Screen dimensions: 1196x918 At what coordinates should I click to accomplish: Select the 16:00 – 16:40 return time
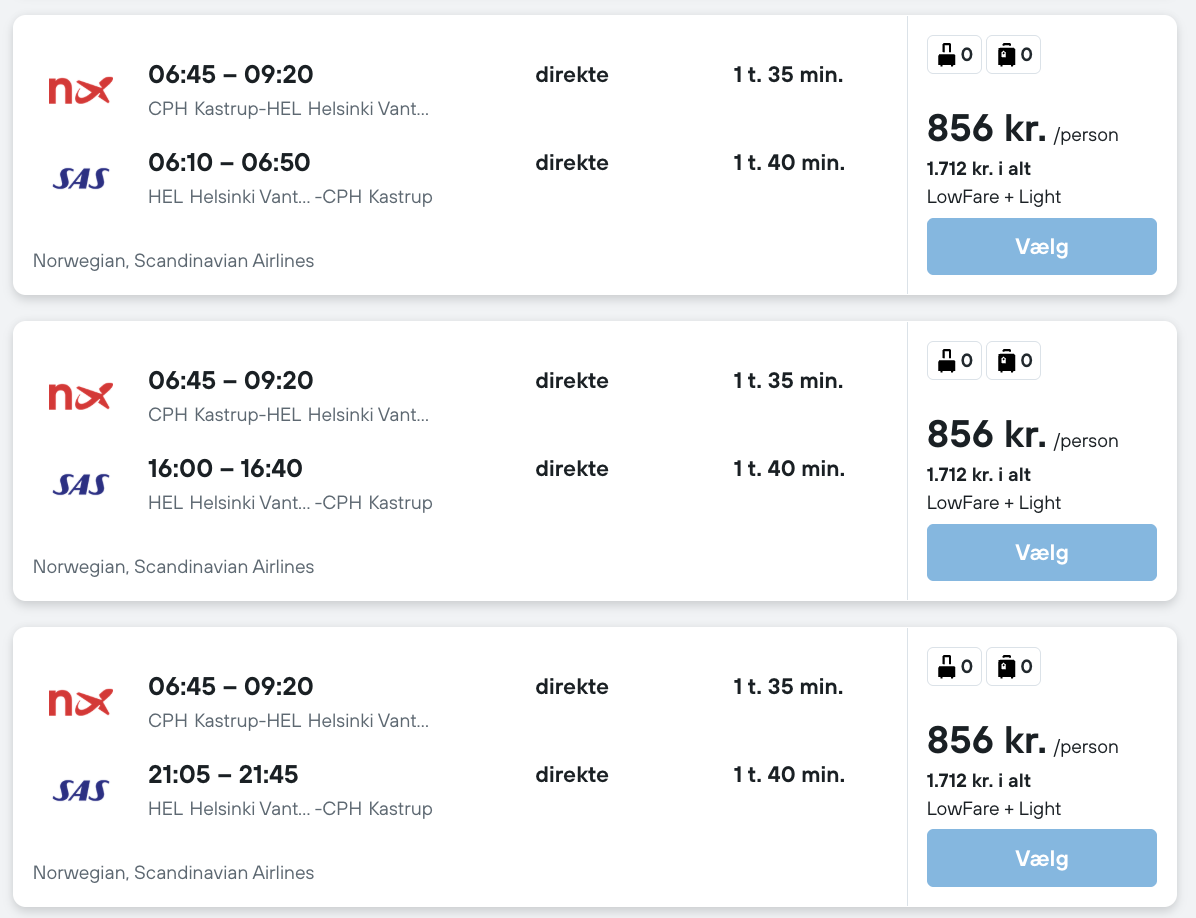[x=225, y=469]
